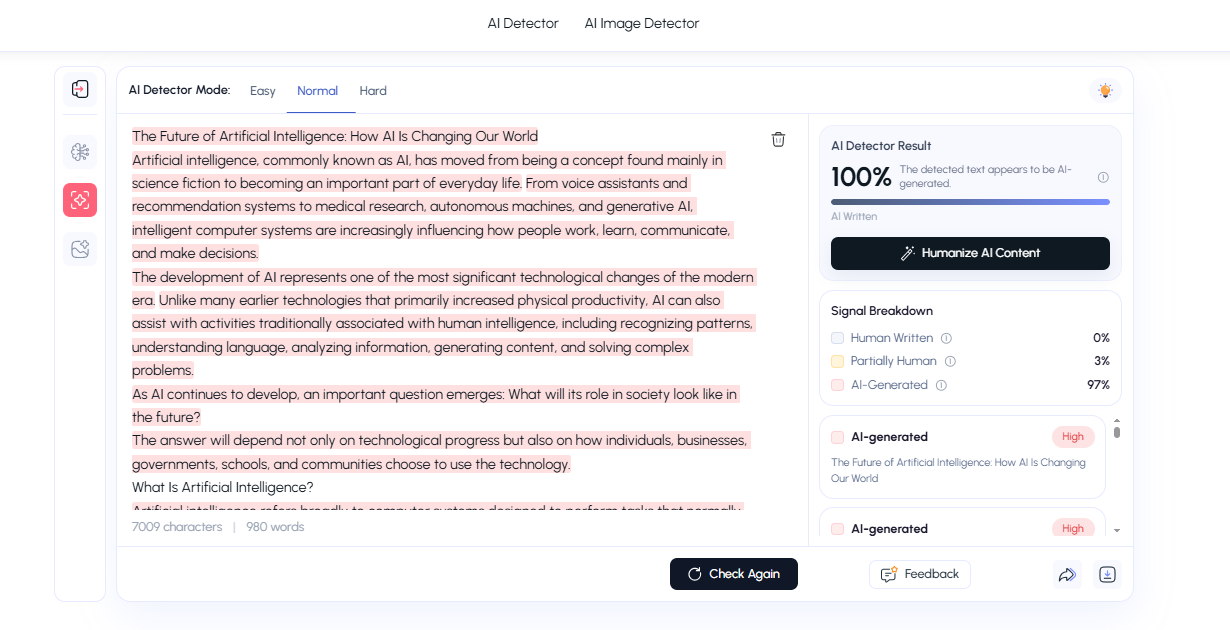Screen dimensions: 1230x630
Task: Click the AI Written progress bar
Action: point(970,202)
